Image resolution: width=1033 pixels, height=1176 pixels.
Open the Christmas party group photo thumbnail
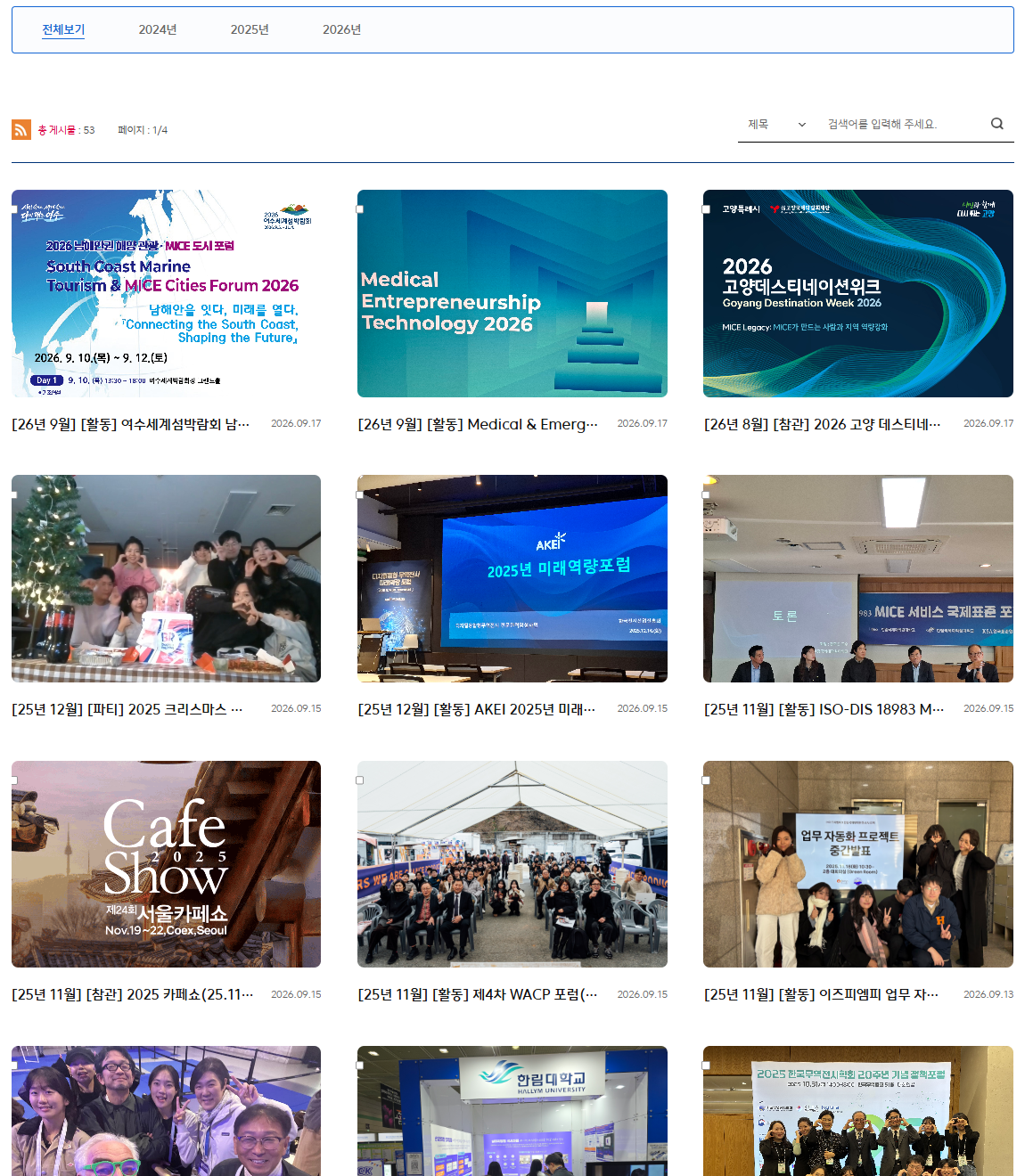coord(166,579)
